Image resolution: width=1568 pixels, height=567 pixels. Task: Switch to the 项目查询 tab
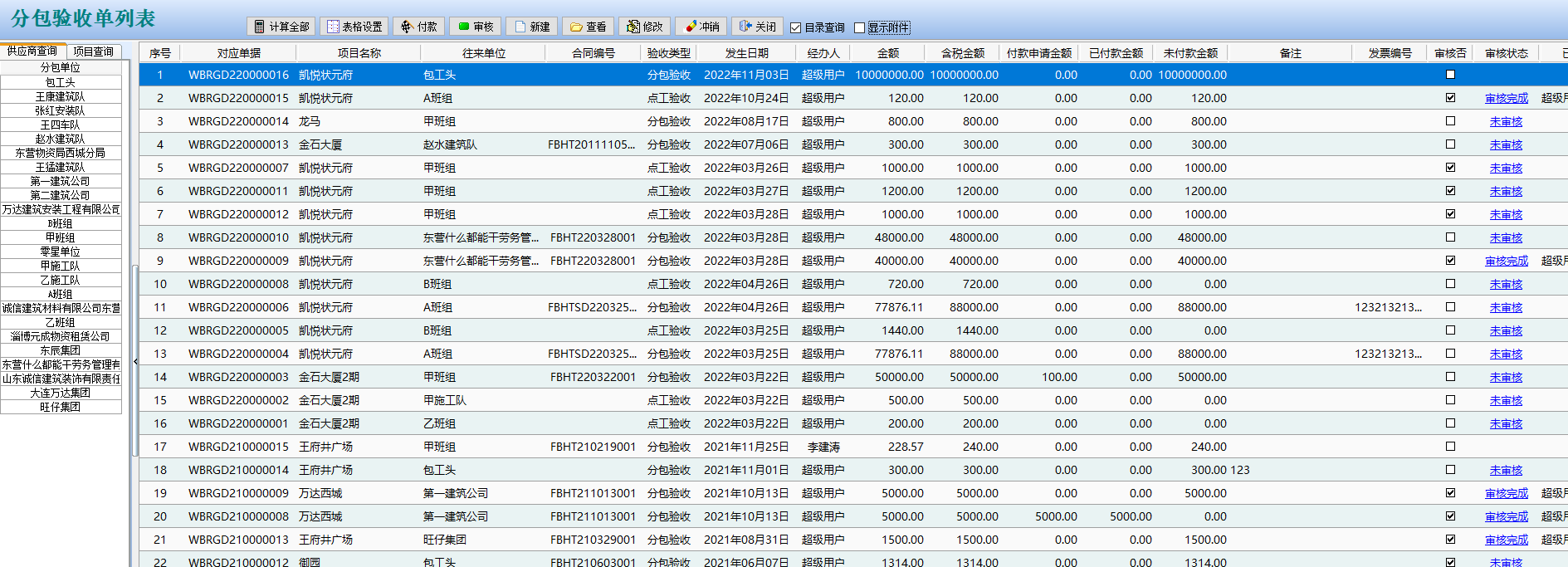93,51
